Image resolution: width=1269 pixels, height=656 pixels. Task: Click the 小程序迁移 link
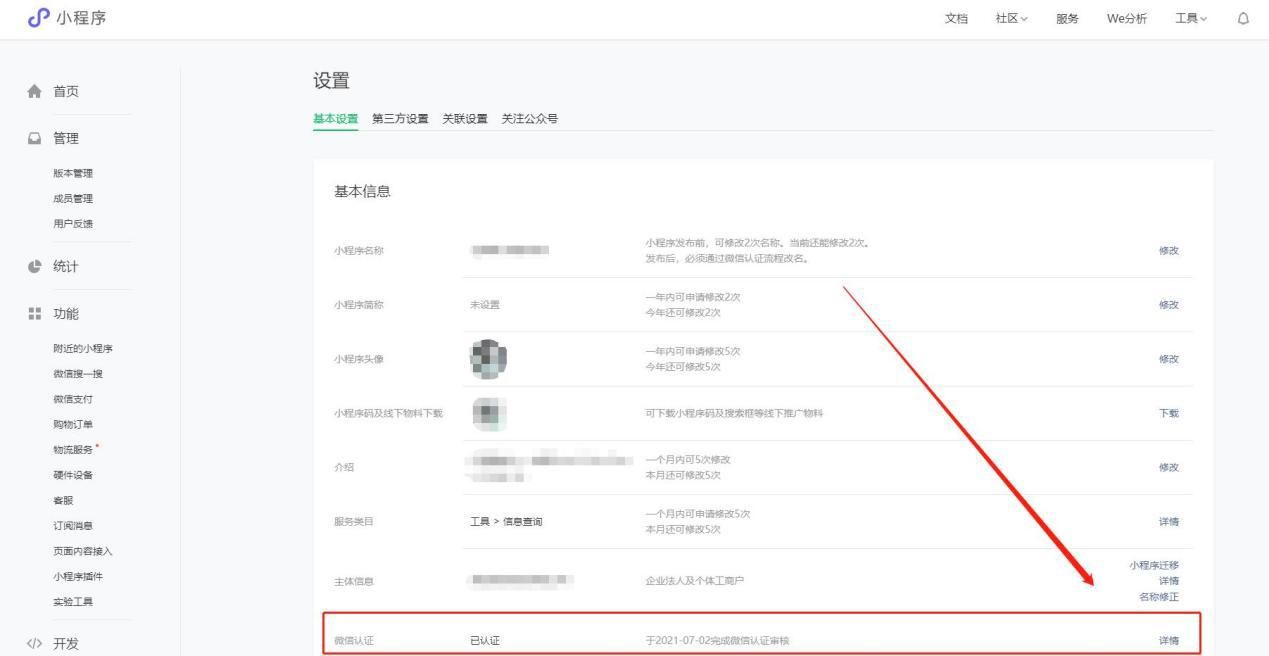1157,565
